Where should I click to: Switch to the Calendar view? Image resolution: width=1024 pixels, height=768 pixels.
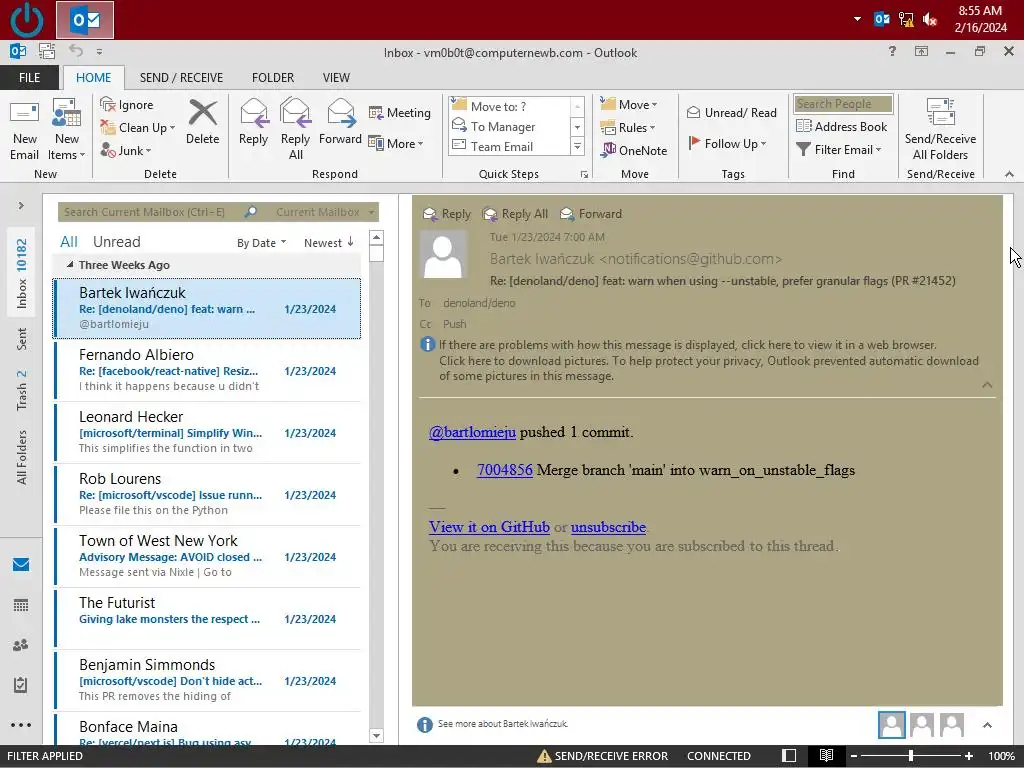(21, 605)
